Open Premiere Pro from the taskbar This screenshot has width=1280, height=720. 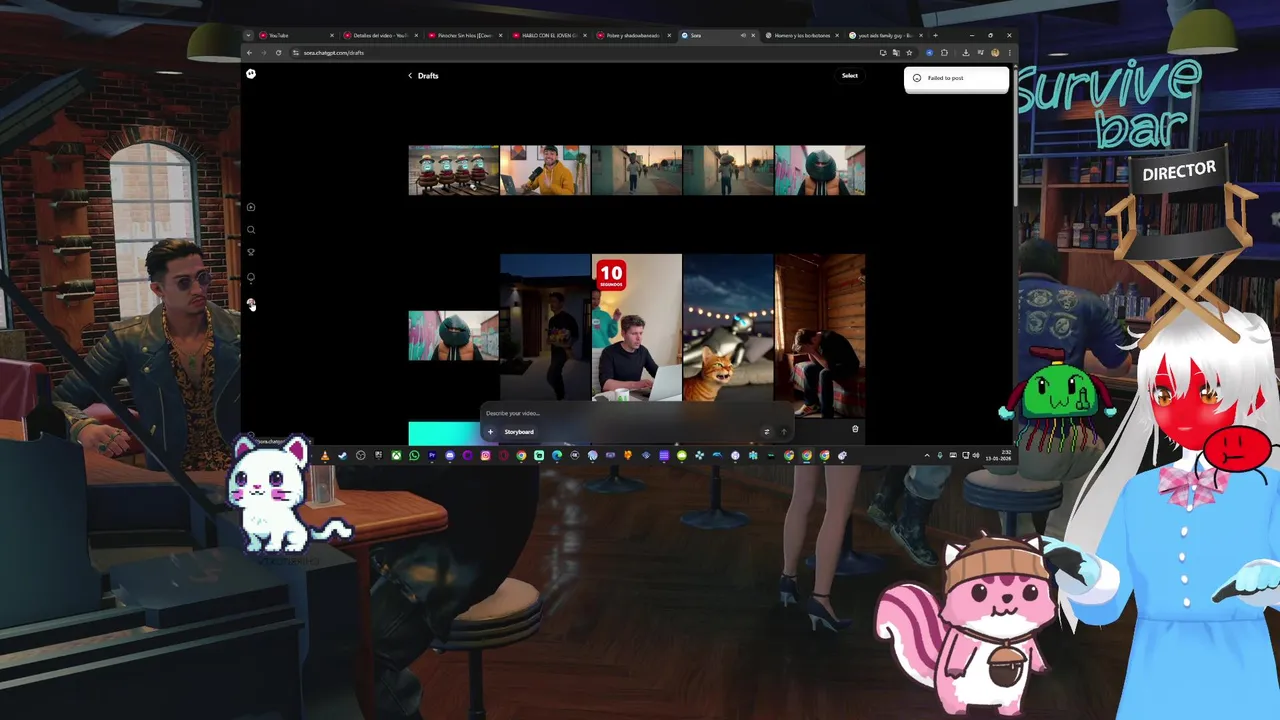click(x=432, y=455)
